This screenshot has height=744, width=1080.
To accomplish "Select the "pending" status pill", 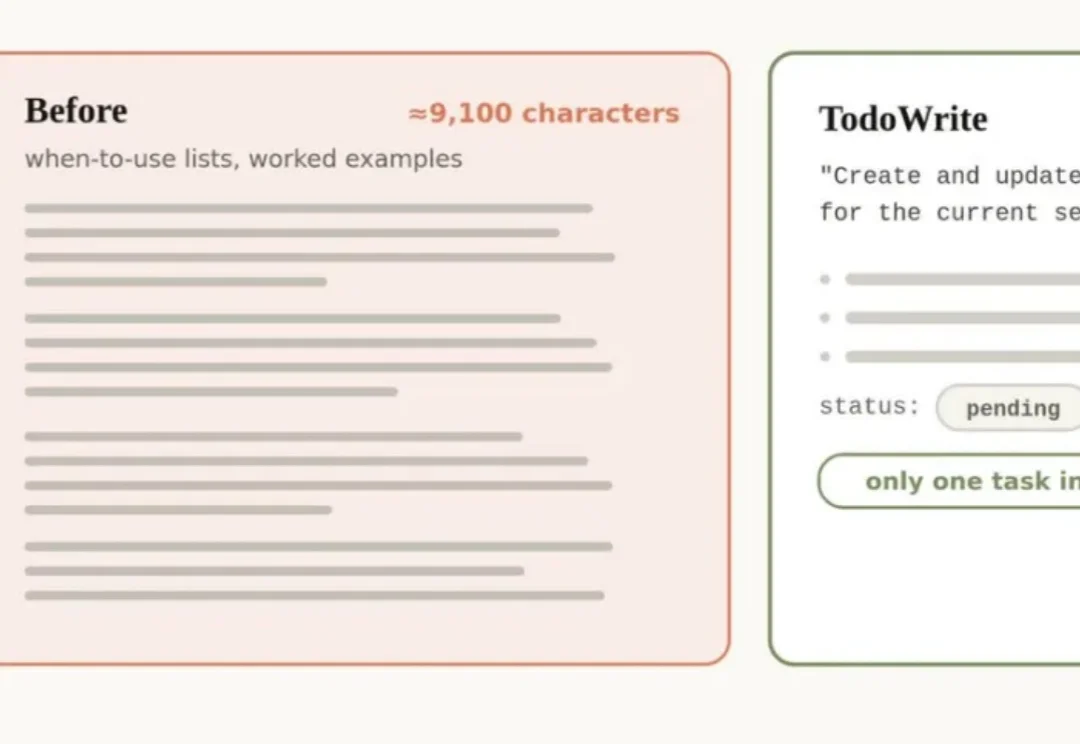I will coord(1008,408).
